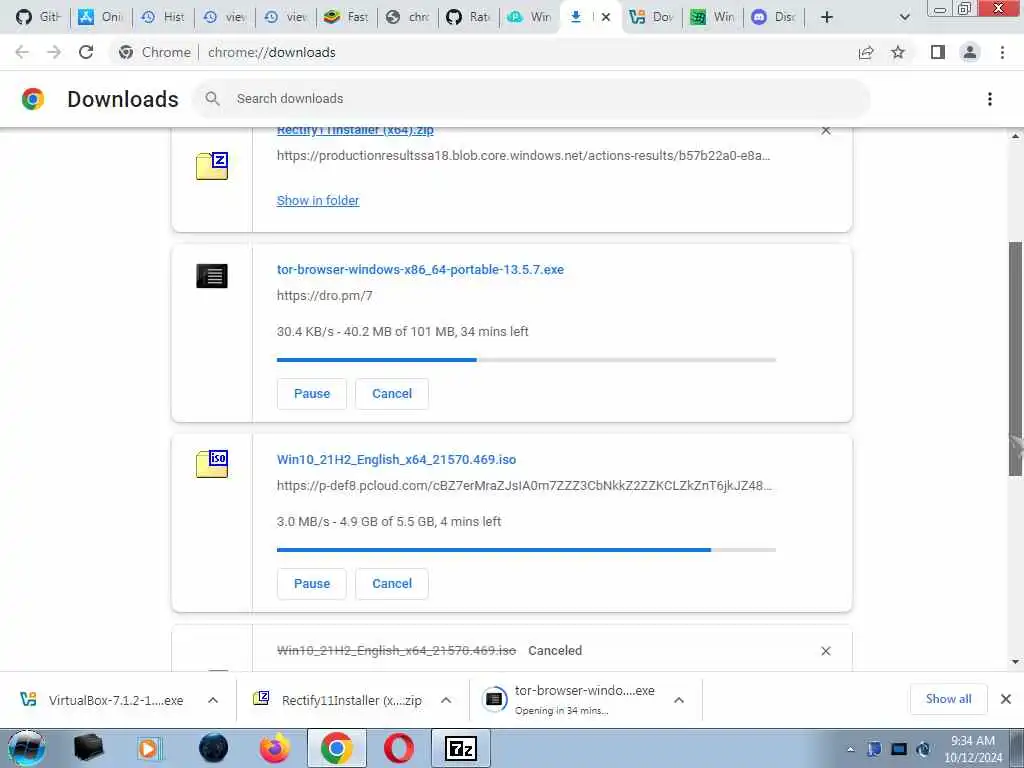
Task: Remove the canceled Win10_21H2 entry from list
Action: click(x=826, y=651)
